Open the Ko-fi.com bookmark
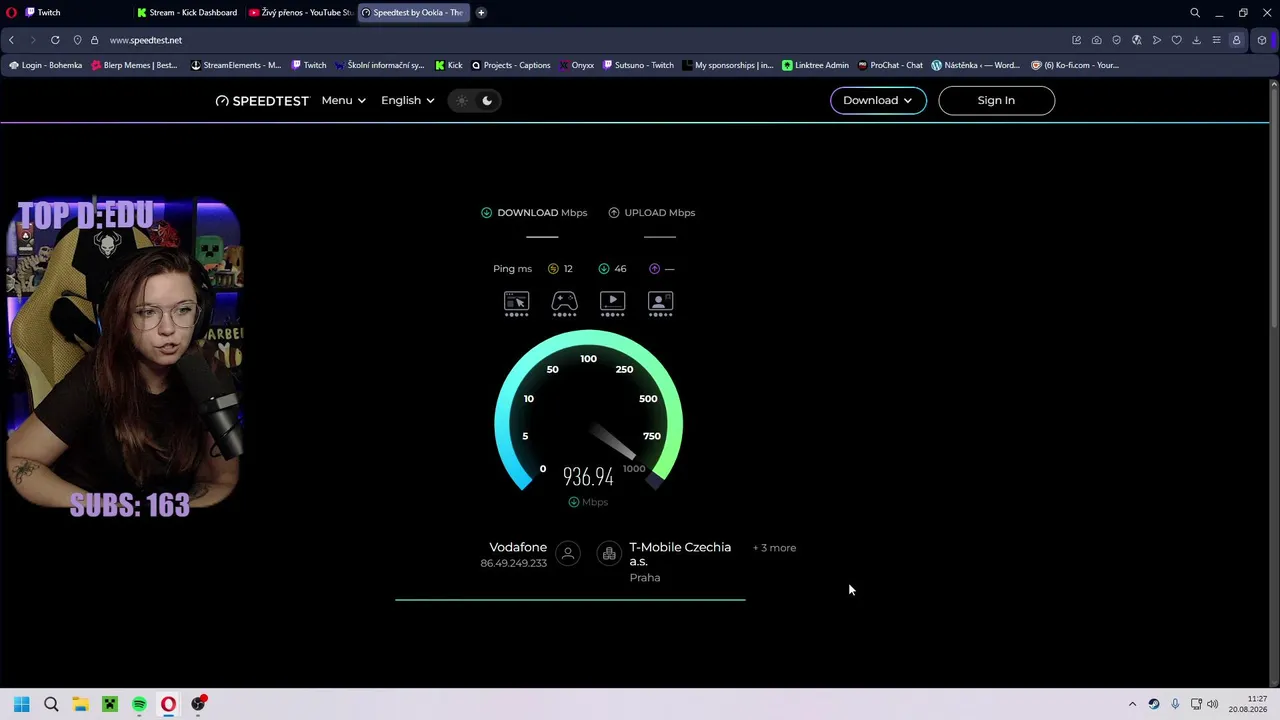The image size is (1280, 720). click(x=1074, y=65)
